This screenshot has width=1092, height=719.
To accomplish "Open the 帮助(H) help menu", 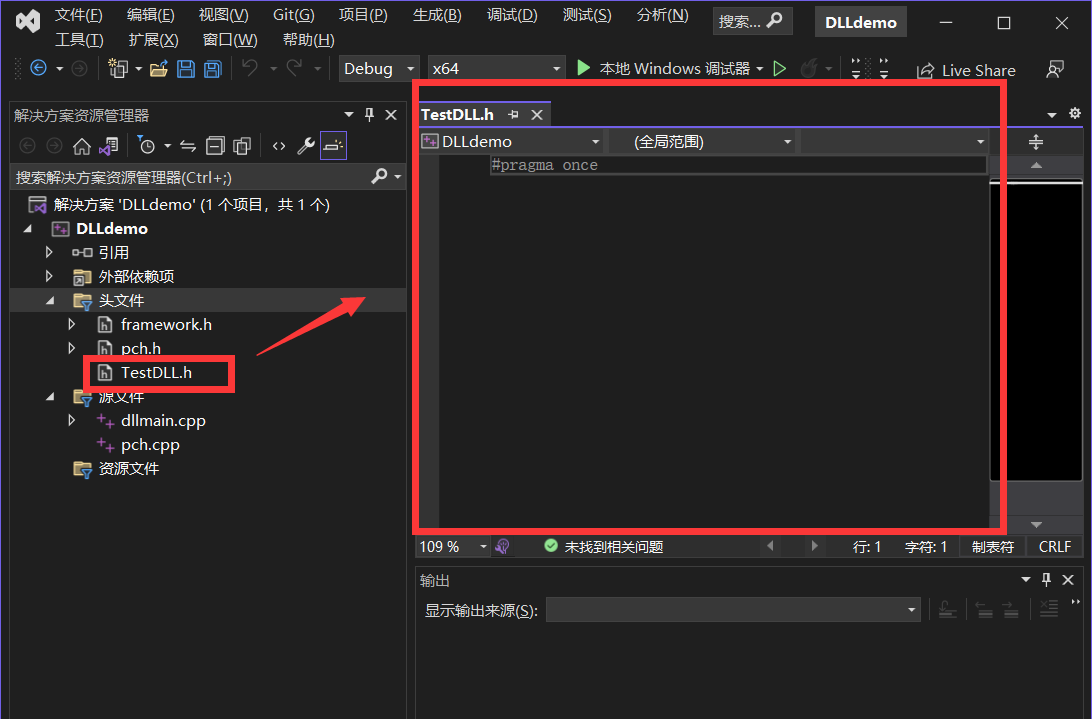I will (x=309, y=40).
